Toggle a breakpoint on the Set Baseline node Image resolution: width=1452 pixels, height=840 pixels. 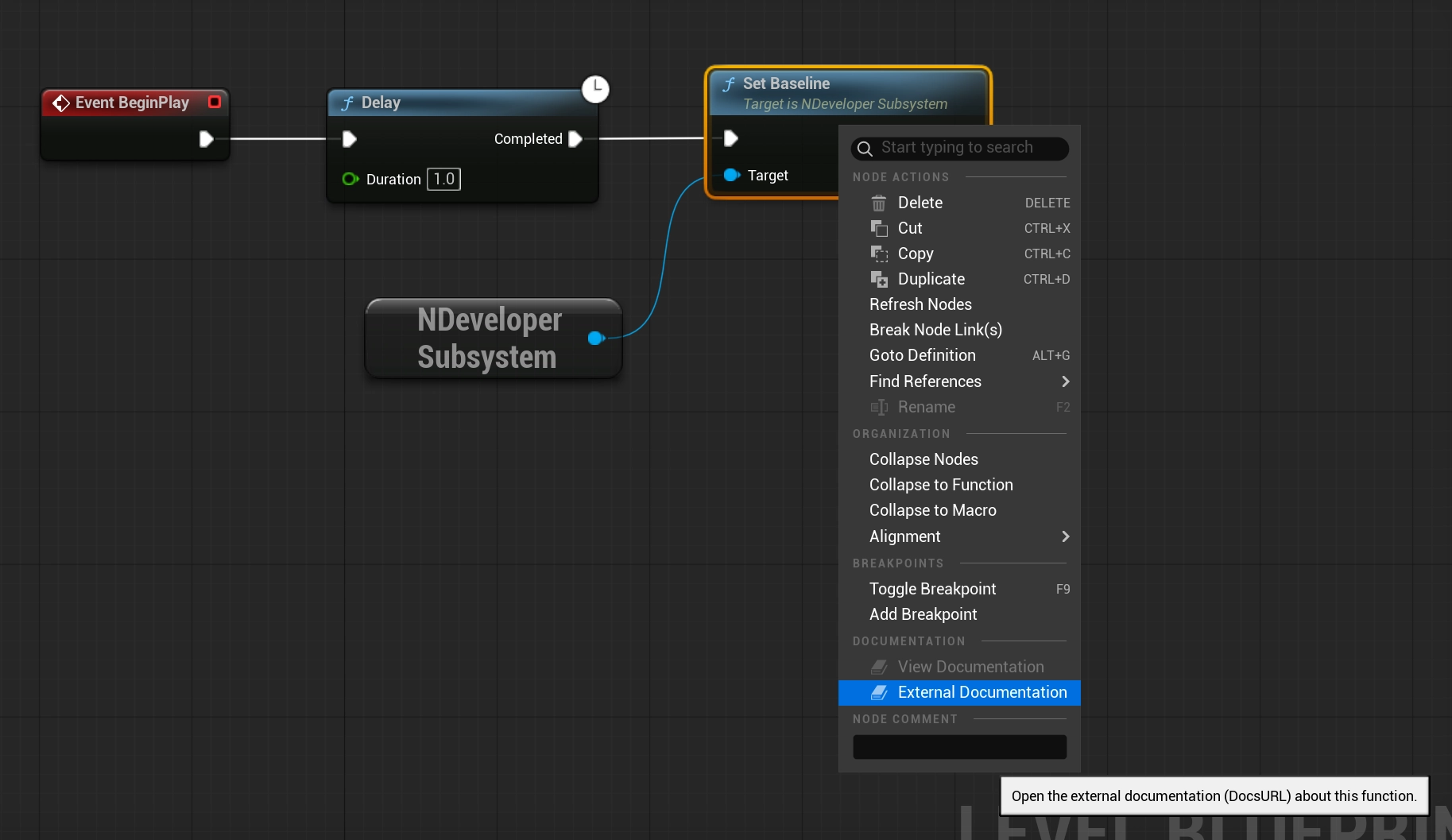coord(932,589)
